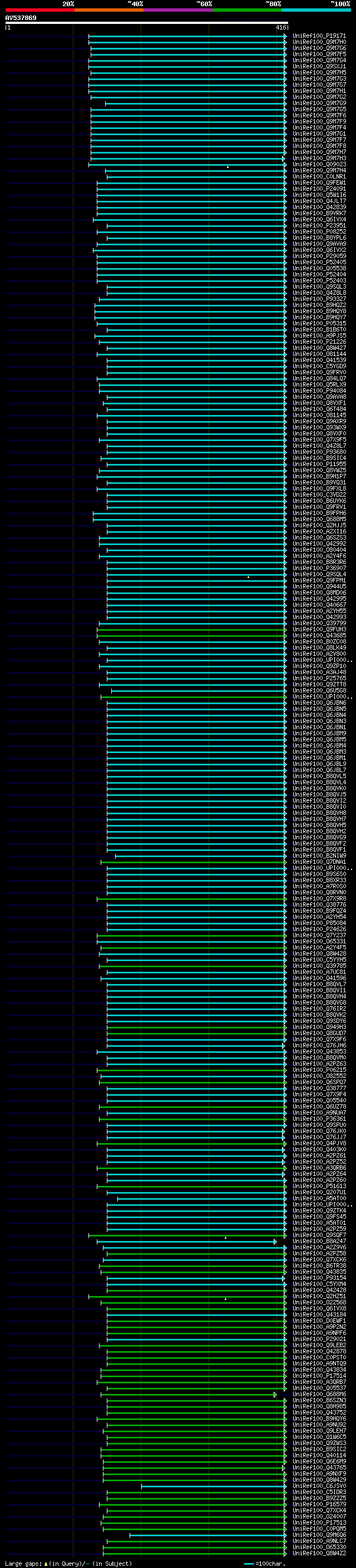Open the UniRef100_Q8W4Z2 hit label
This screenshot has height=1568, width=356.
319,1553
